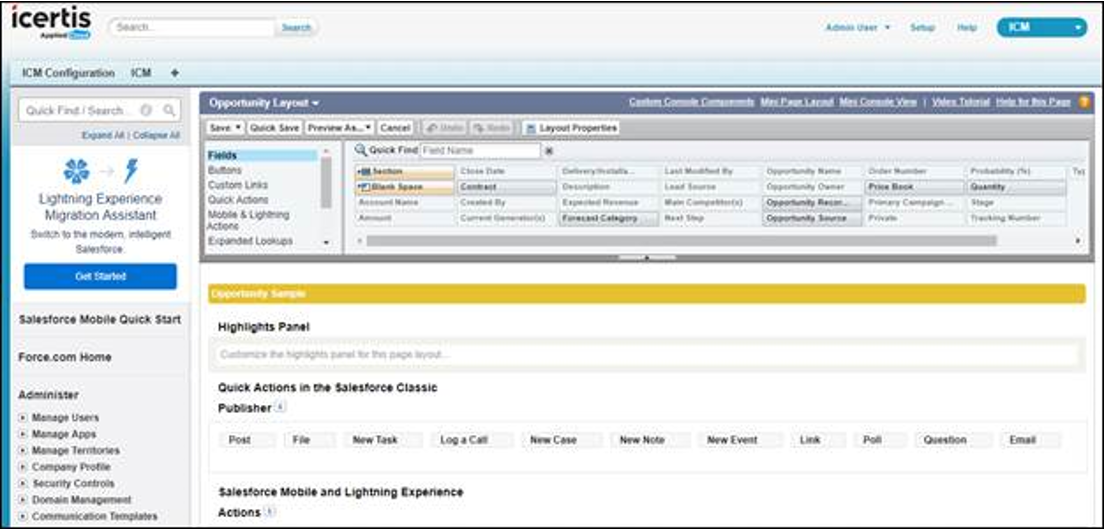Image resolution: width=1106 pixels, height=531 pixels.
Task: Click the Undo toolbar button
Action: point(444,128)
